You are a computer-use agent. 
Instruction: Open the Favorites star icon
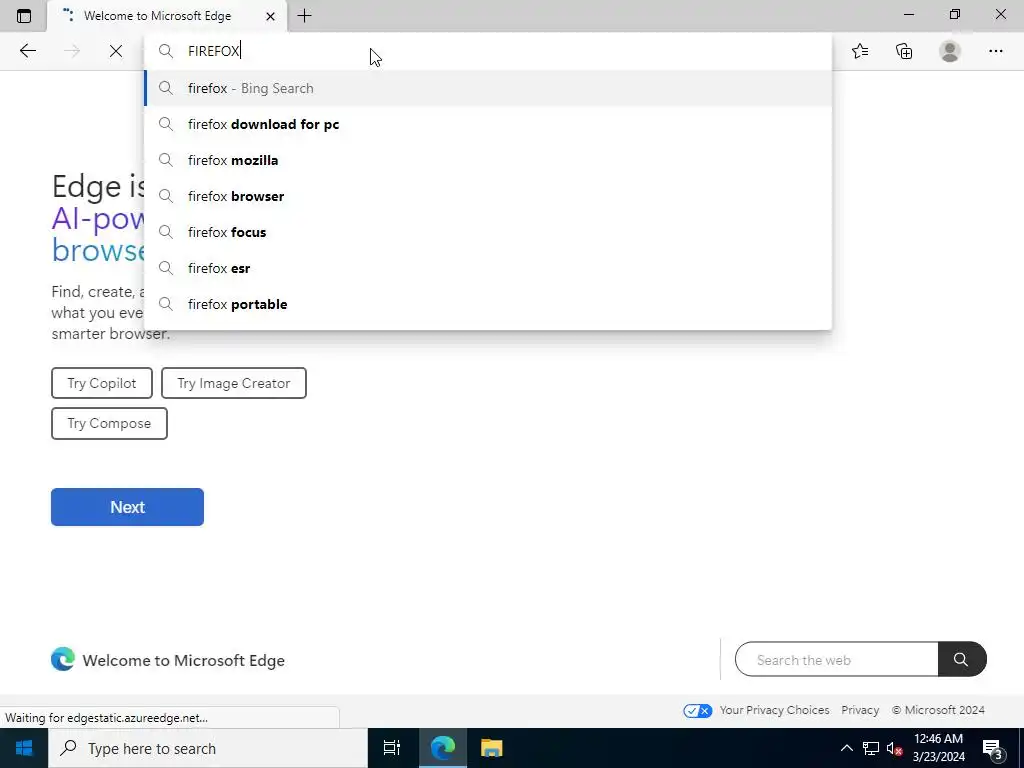coord(860,51)
